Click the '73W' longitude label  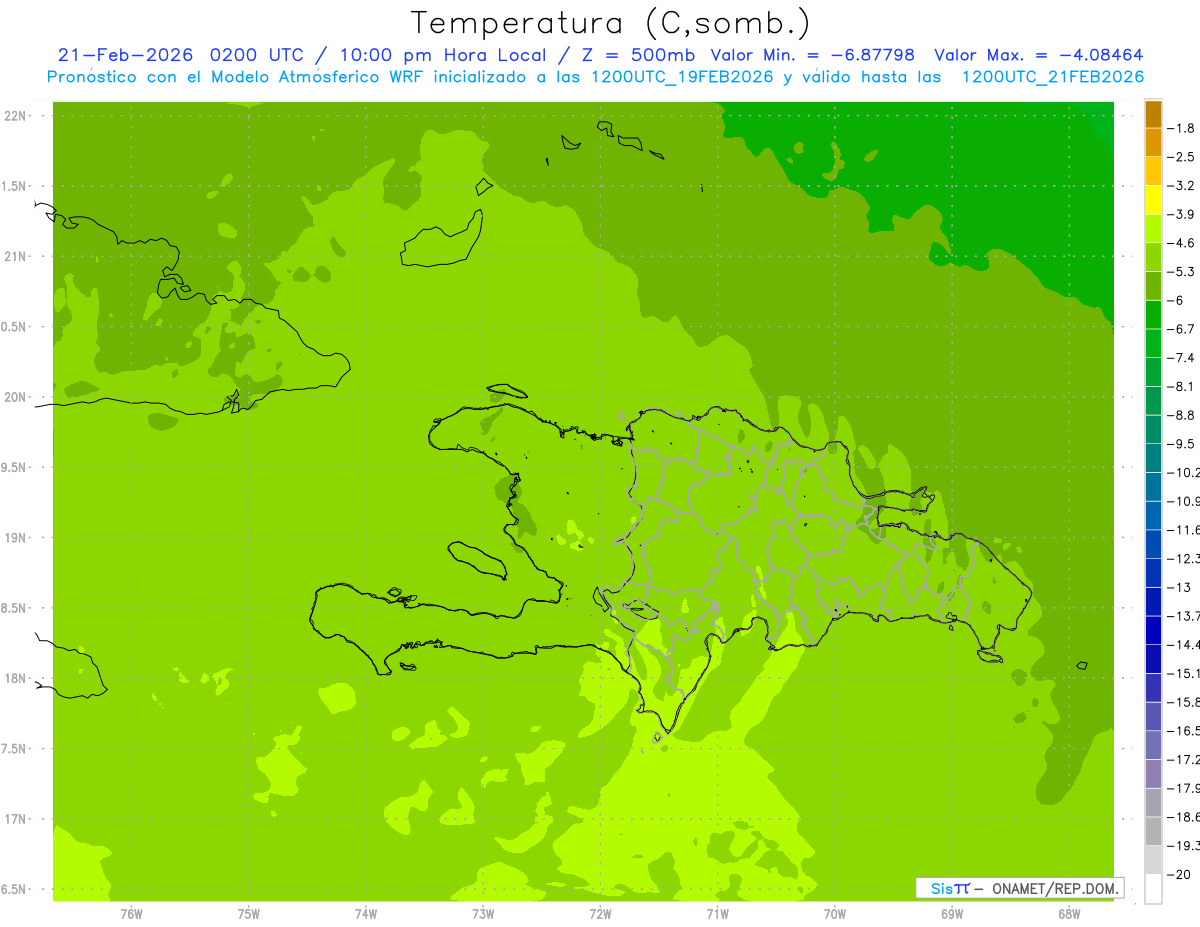point(483,913)
